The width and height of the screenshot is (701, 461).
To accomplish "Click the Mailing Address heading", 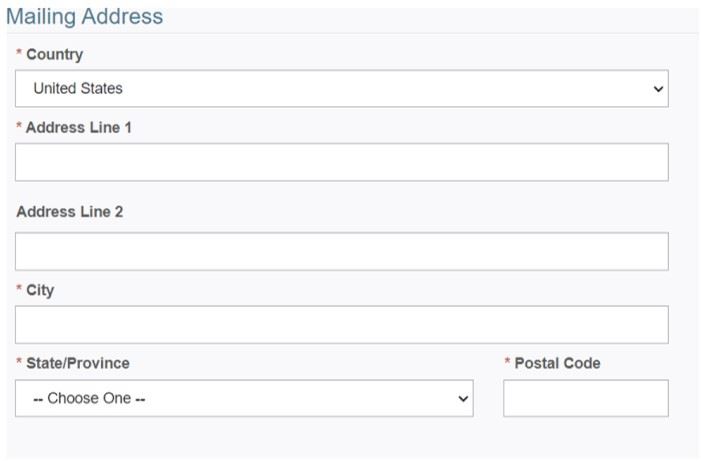I will pos(84,17).
